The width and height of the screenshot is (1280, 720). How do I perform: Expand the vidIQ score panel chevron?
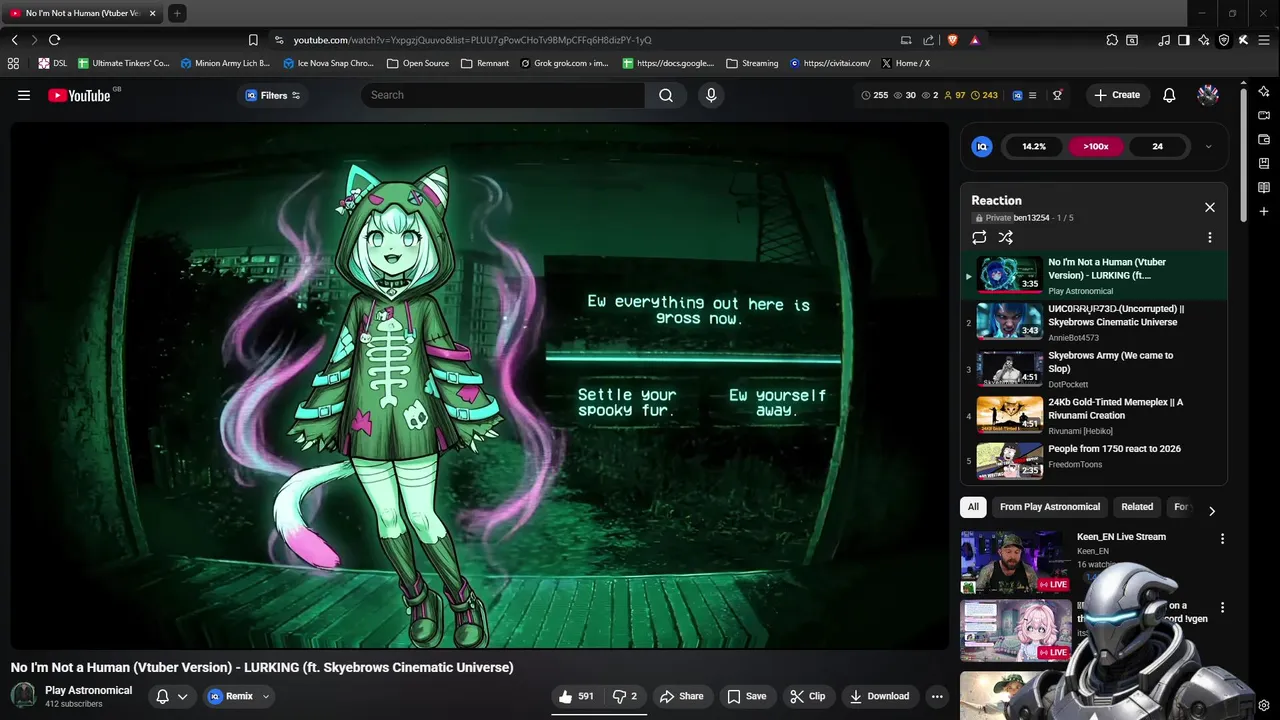(x=1208, y=146)
